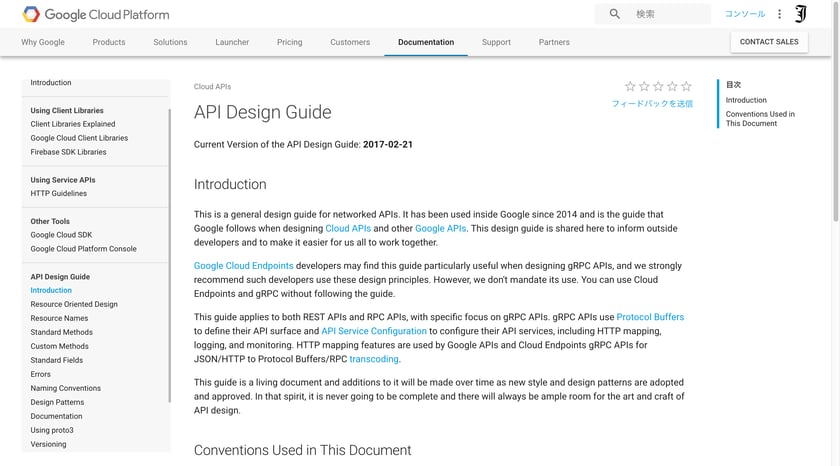
Task: Open the Why Google navigation menu
Action: point(43,42)
